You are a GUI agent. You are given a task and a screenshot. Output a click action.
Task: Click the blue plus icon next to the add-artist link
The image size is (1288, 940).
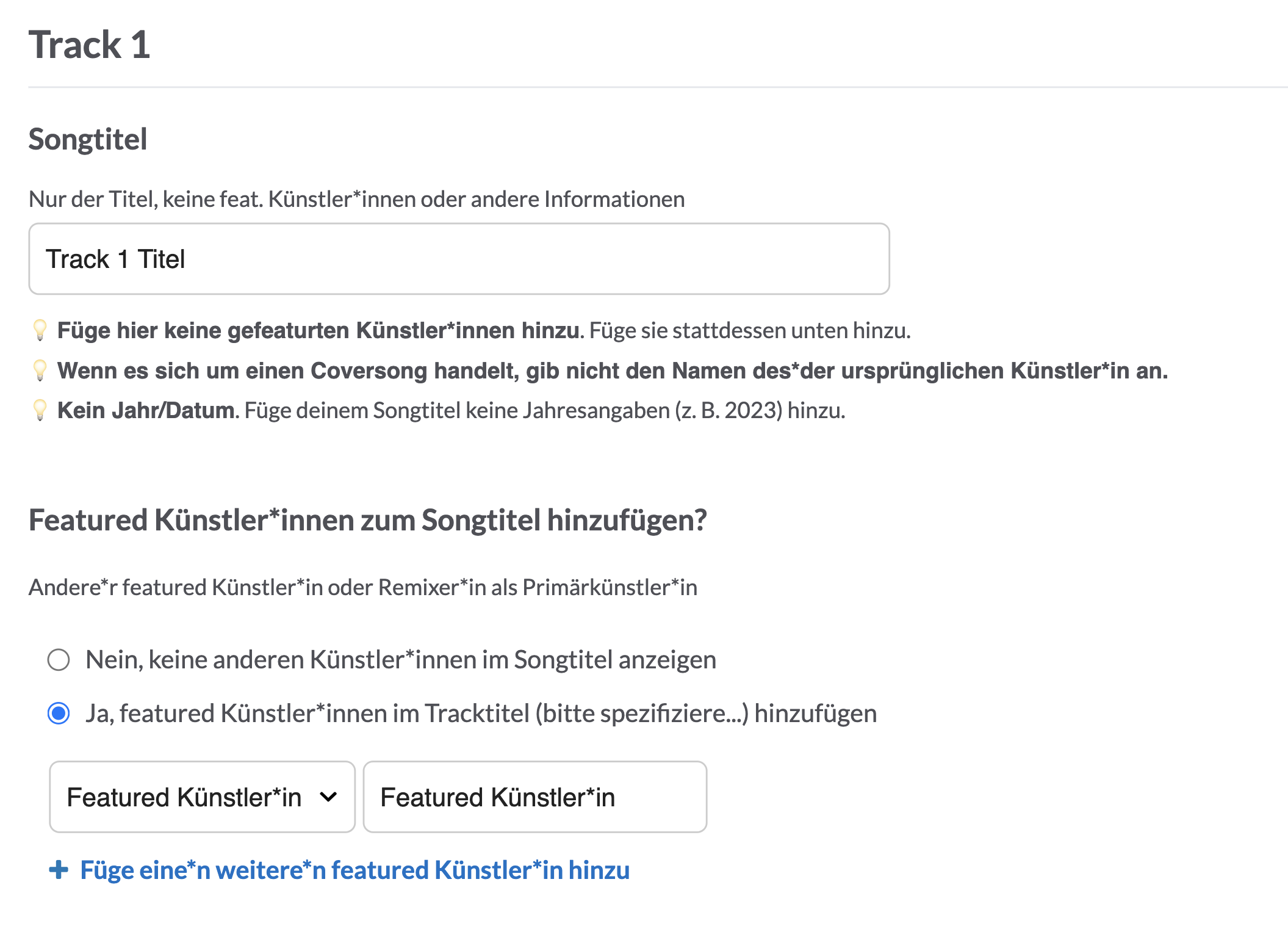[59, 869]
